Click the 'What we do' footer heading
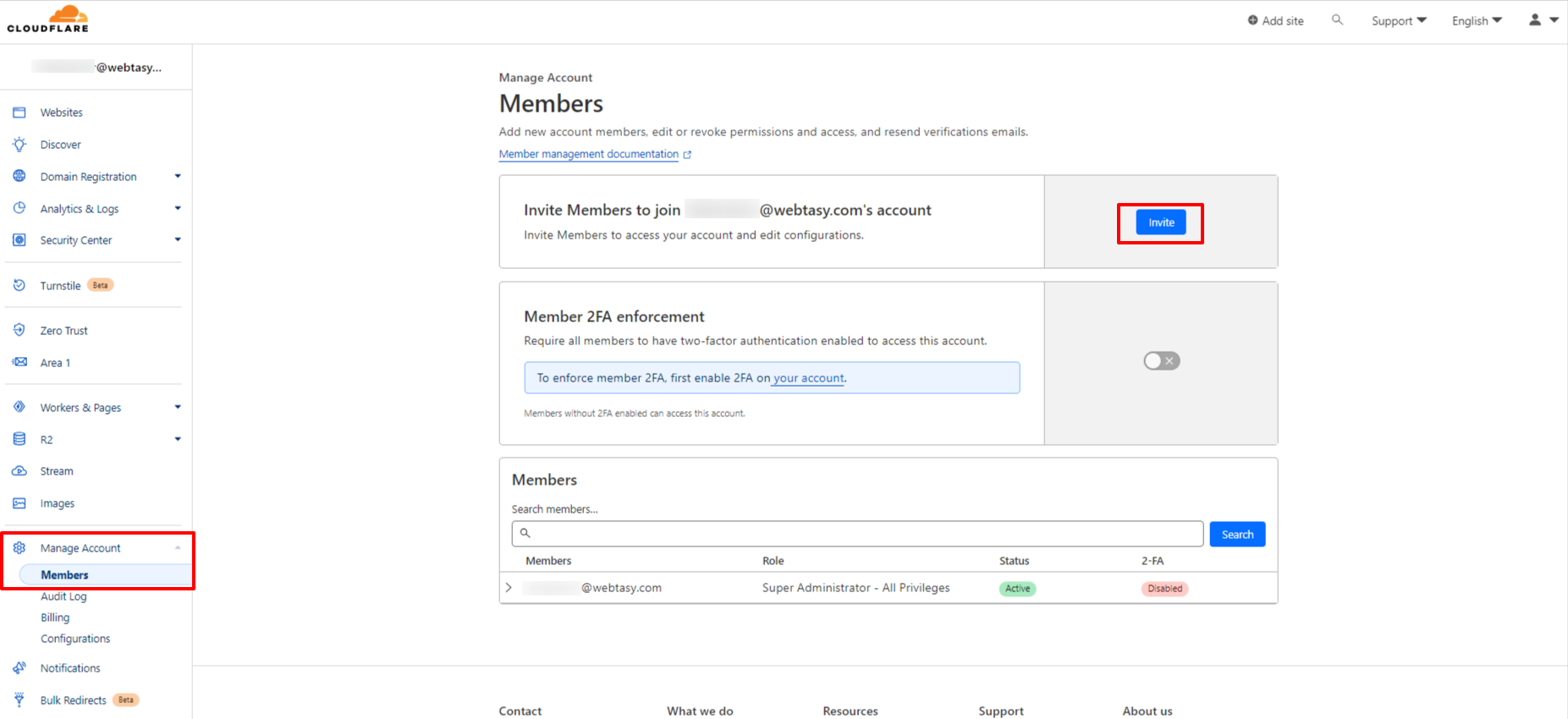This screenshot has height=719, width=1568. [x=700, y=711]
